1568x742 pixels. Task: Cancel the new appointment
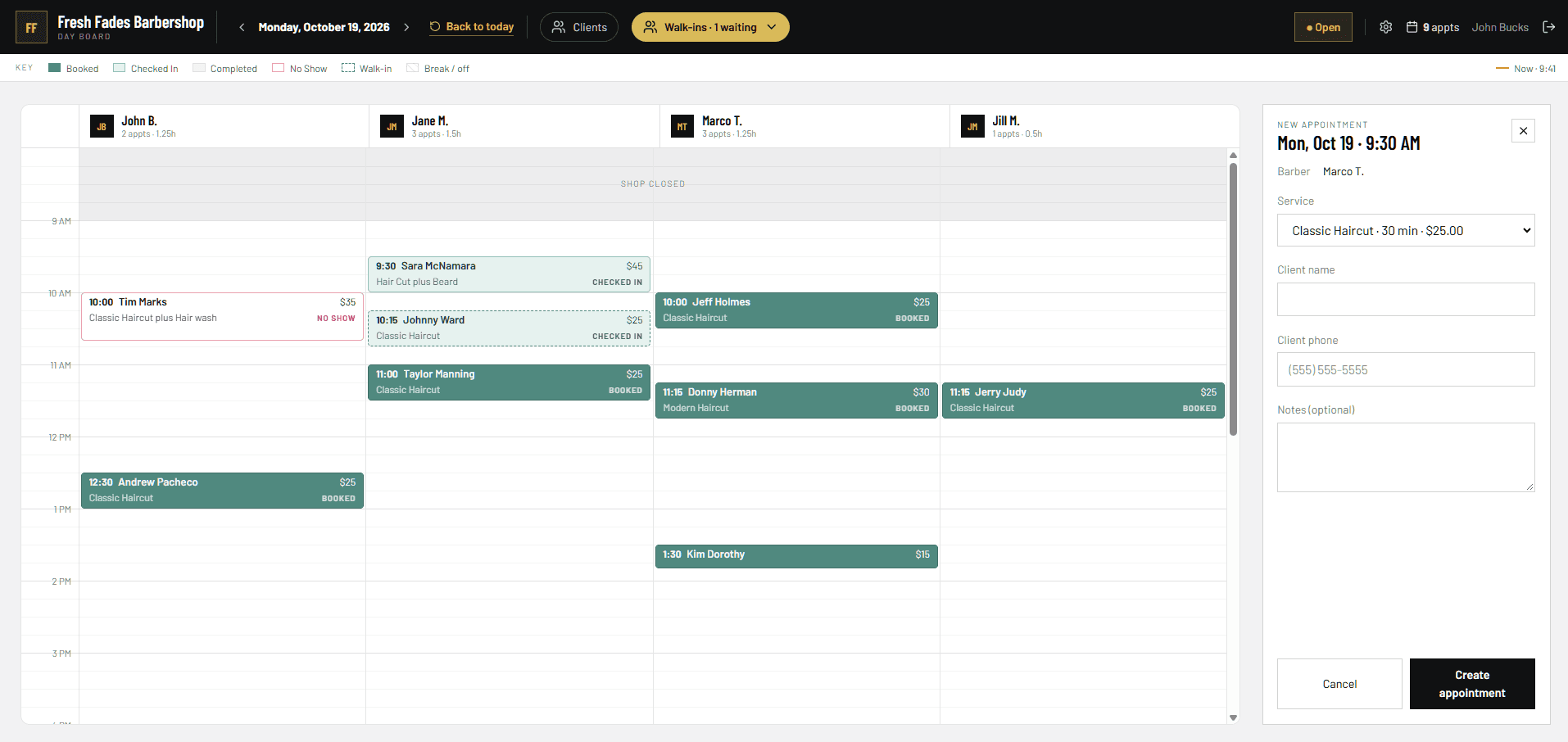coord(1339,684)
